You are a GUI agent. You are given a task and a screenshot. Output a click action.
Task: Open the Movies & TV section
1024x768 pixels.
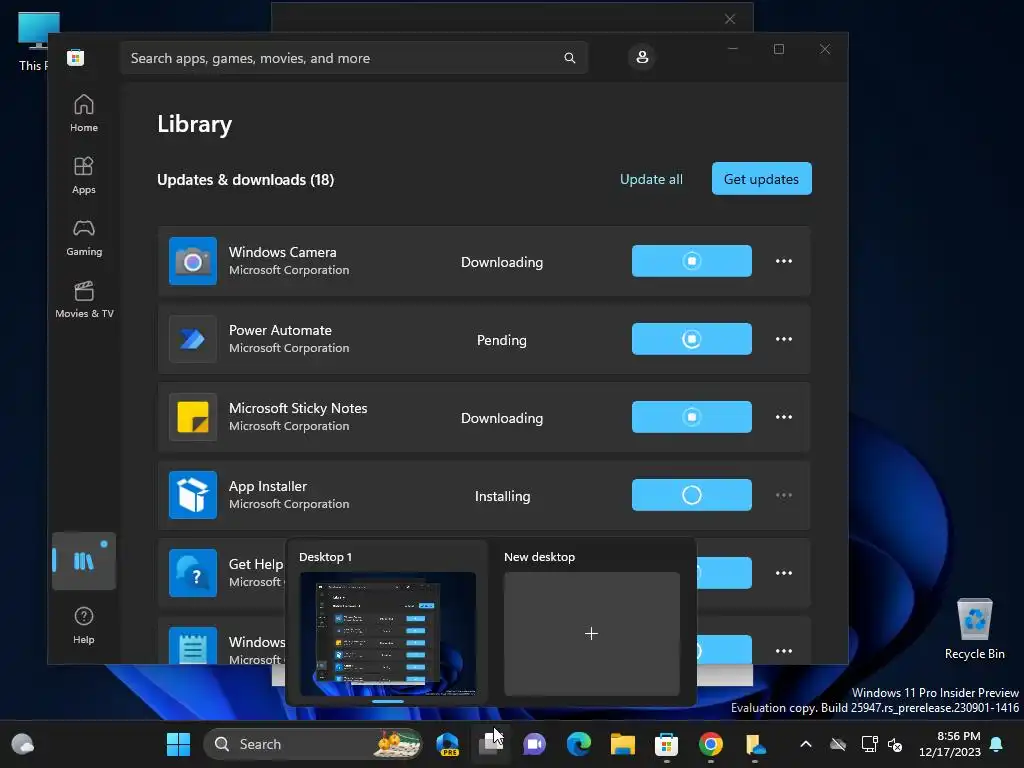pyautogui.click(x=84, y=299)
